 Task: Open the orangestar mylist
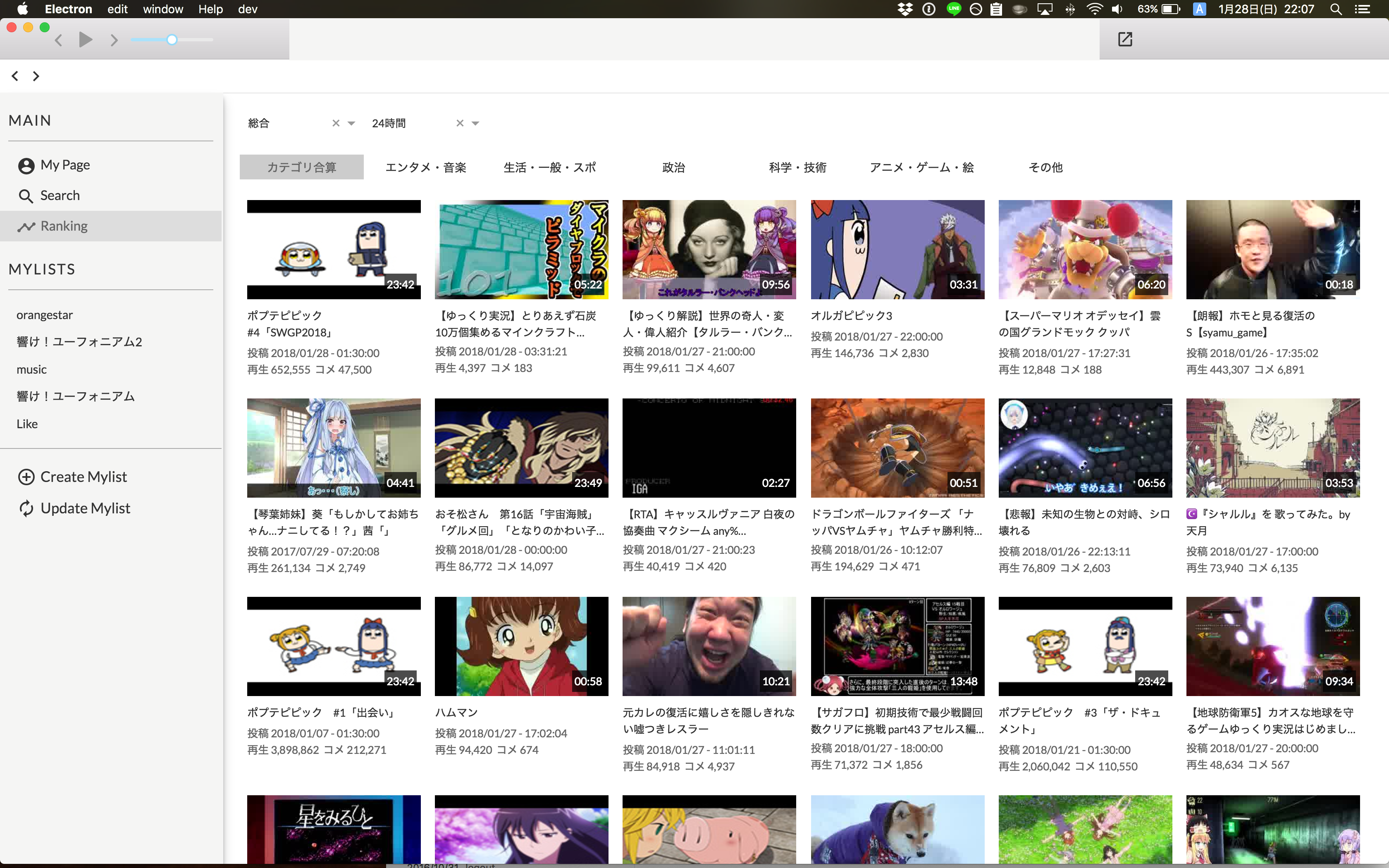coord(45,315)
